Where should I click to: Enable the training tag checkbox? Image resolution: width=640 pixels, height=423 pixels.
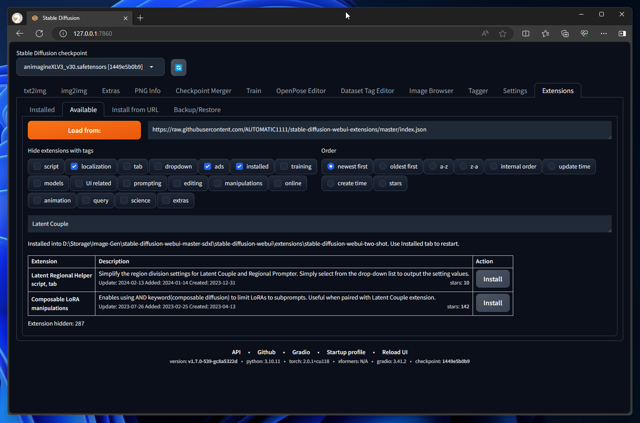tap(284, 167)
